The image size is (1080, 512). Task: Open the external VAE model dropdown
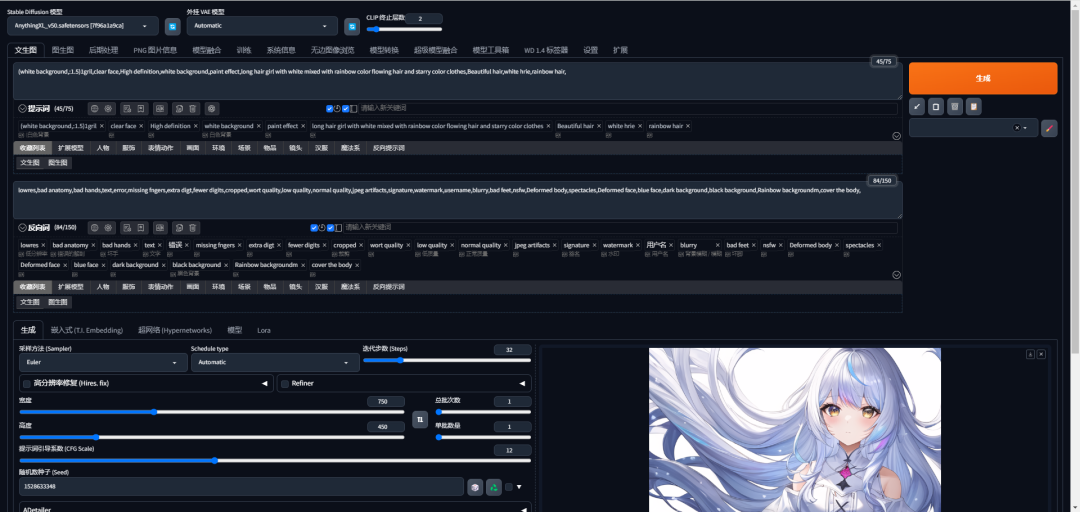[262, 26]
